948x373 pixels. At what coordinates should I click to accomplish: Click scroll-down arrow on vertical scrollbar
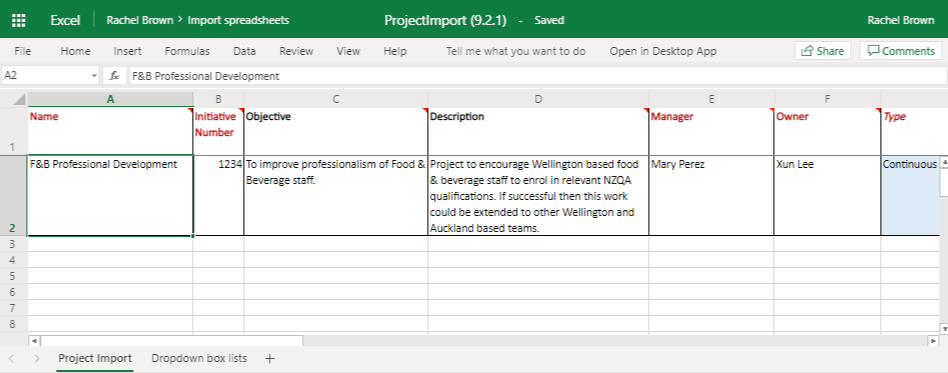tap(944, 329)
